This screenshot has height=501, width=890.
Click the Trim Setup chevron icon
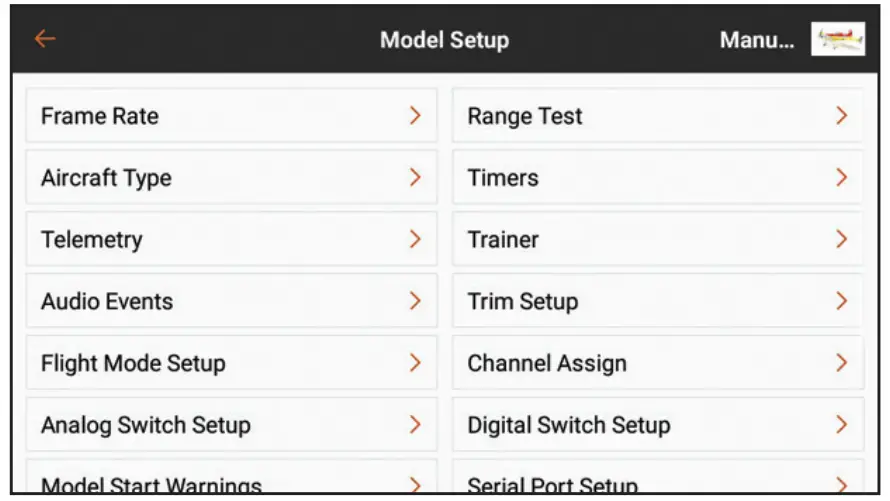click(x=841, y=302)
